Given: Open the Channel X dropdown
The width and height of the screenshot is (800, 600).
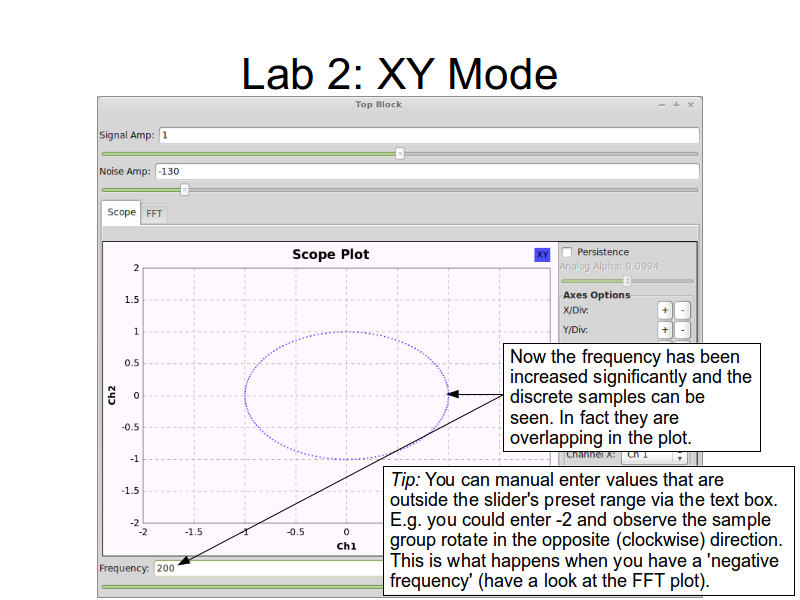Looking at the screenshot, I should (654, 455).
